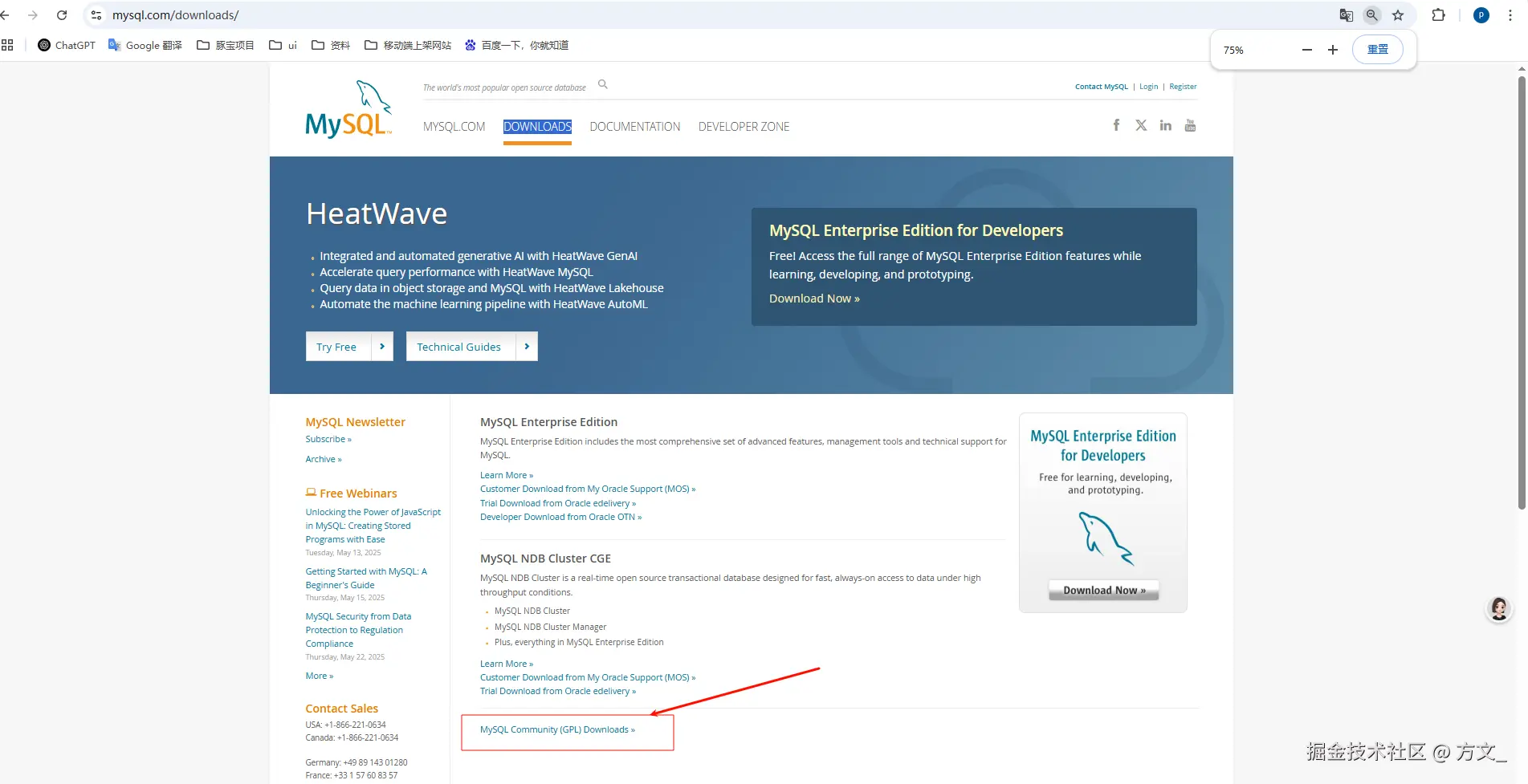The width and height of the screenshot is (1528, 784).
Task: Open the ui bookmark folder
Action: [x=283, y=45]
